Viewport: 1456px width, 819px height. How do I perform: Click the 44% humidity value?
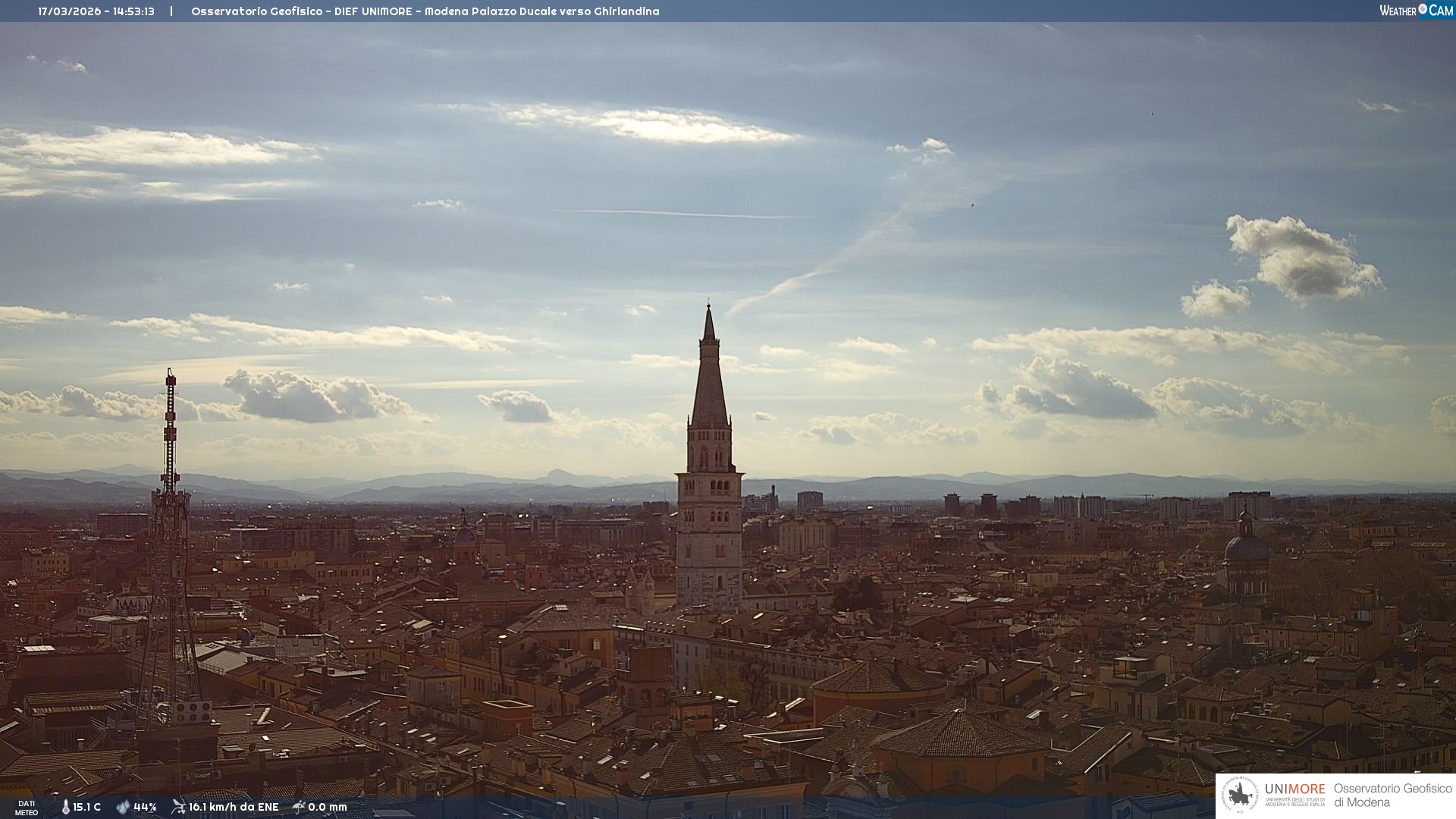(145, 807)
